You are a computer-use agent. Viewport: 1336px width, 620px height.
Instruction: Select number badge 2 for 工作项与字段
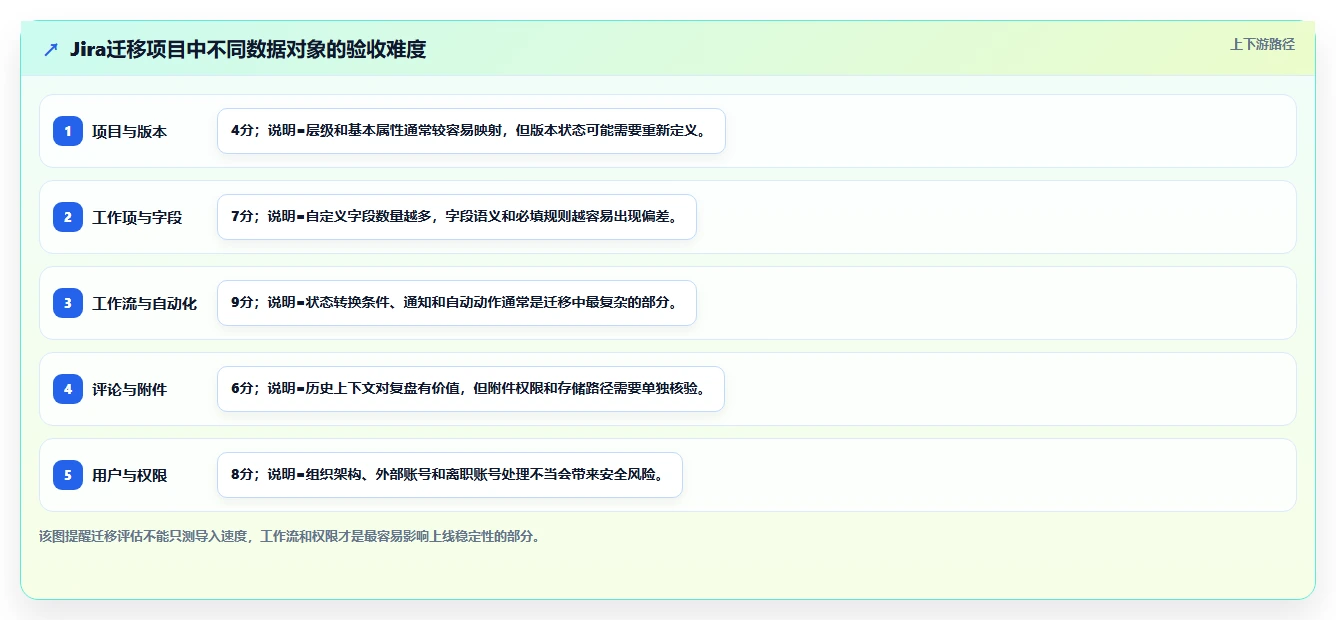point(68,217)
